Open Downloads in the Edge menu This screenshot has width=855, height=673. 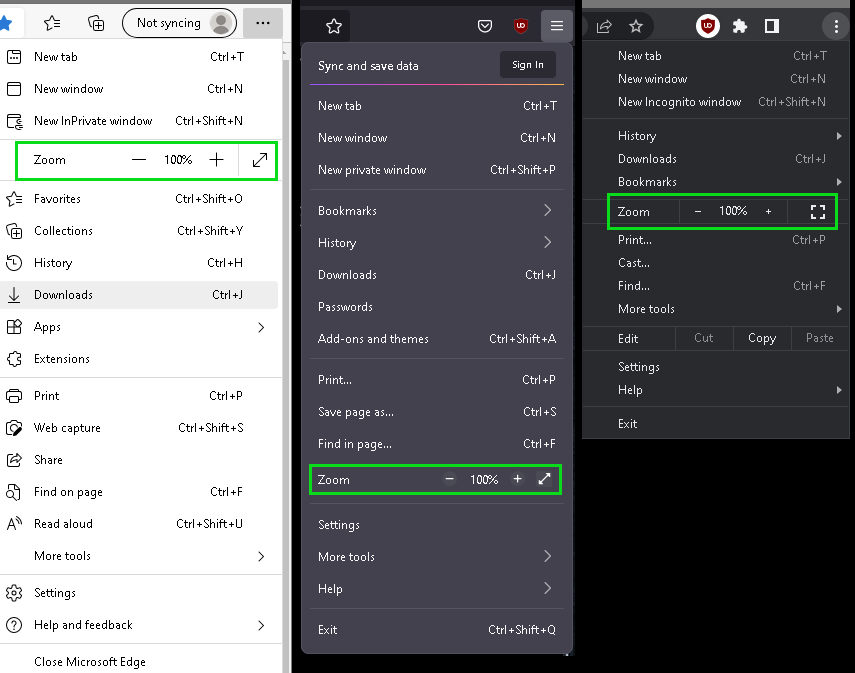click(x=139, y=295)
